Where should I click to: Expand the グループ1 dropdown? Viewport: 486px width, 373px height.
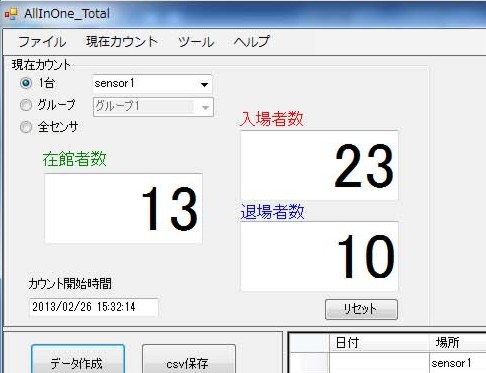(205, 107)
